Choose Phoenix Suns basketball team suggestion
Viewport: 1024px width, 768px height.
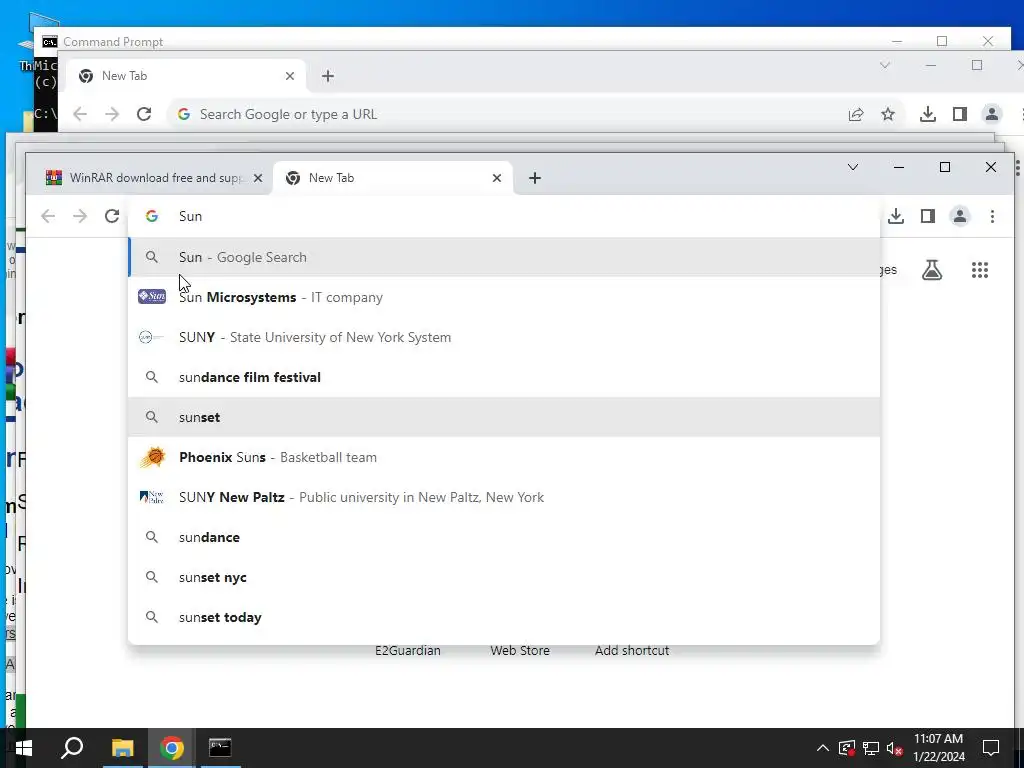point(504,457)
